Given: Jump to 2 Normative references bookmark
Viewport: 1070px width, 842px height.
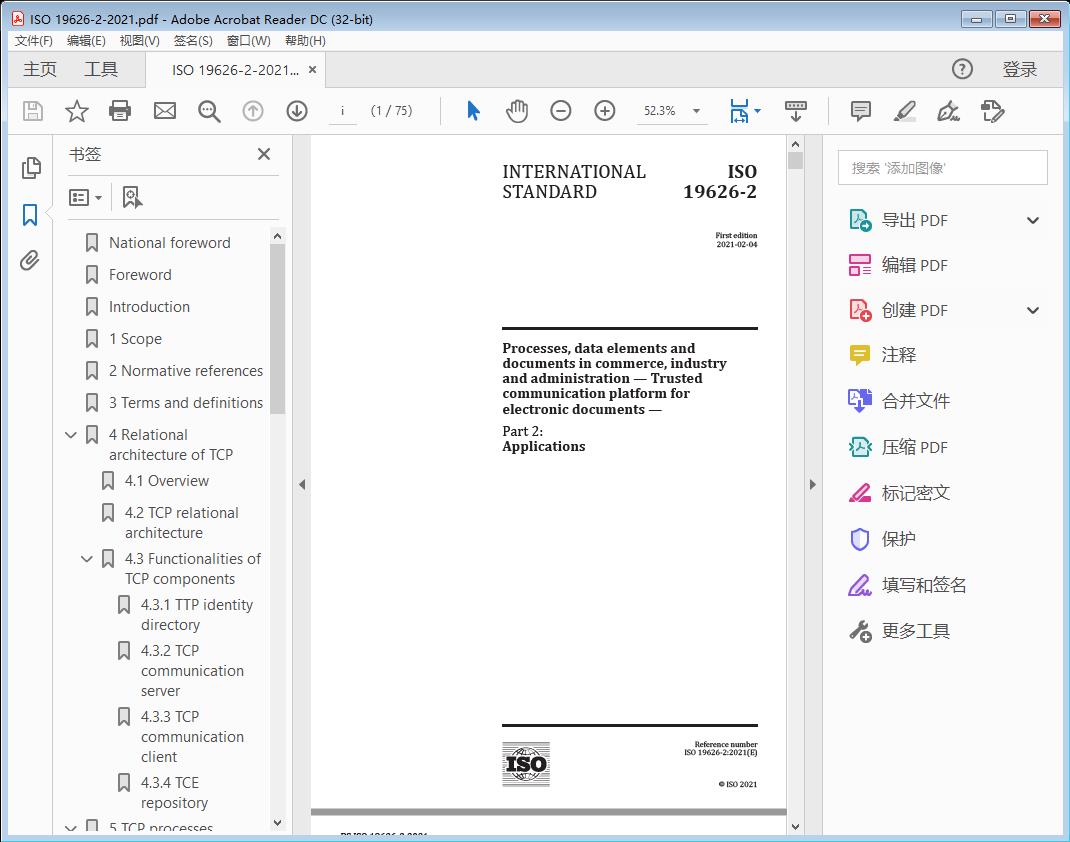Looking at the screenshot, I should [186, 371].
